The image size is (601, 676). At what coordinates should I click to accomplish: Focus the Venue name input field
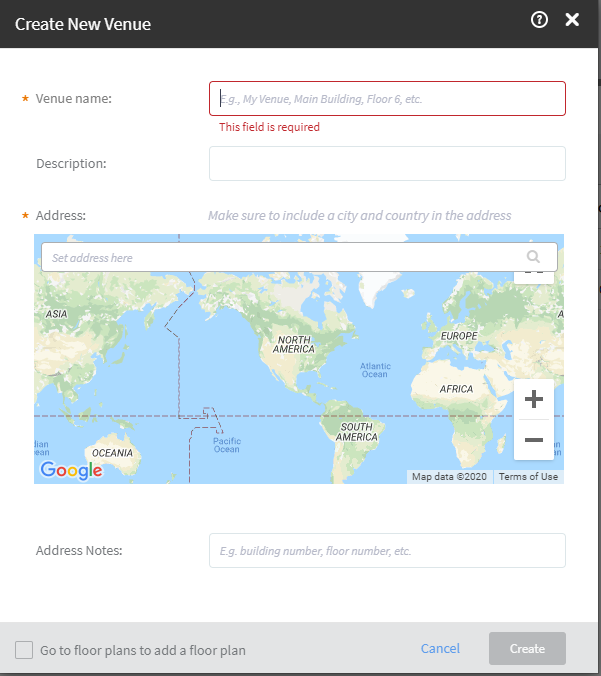click(387, 99)
